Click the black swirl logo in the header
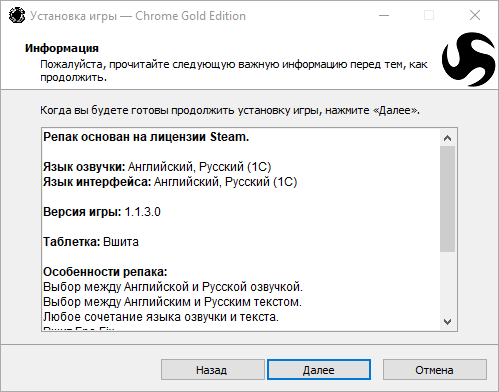499x392 pixels. (x=469, y=59)
